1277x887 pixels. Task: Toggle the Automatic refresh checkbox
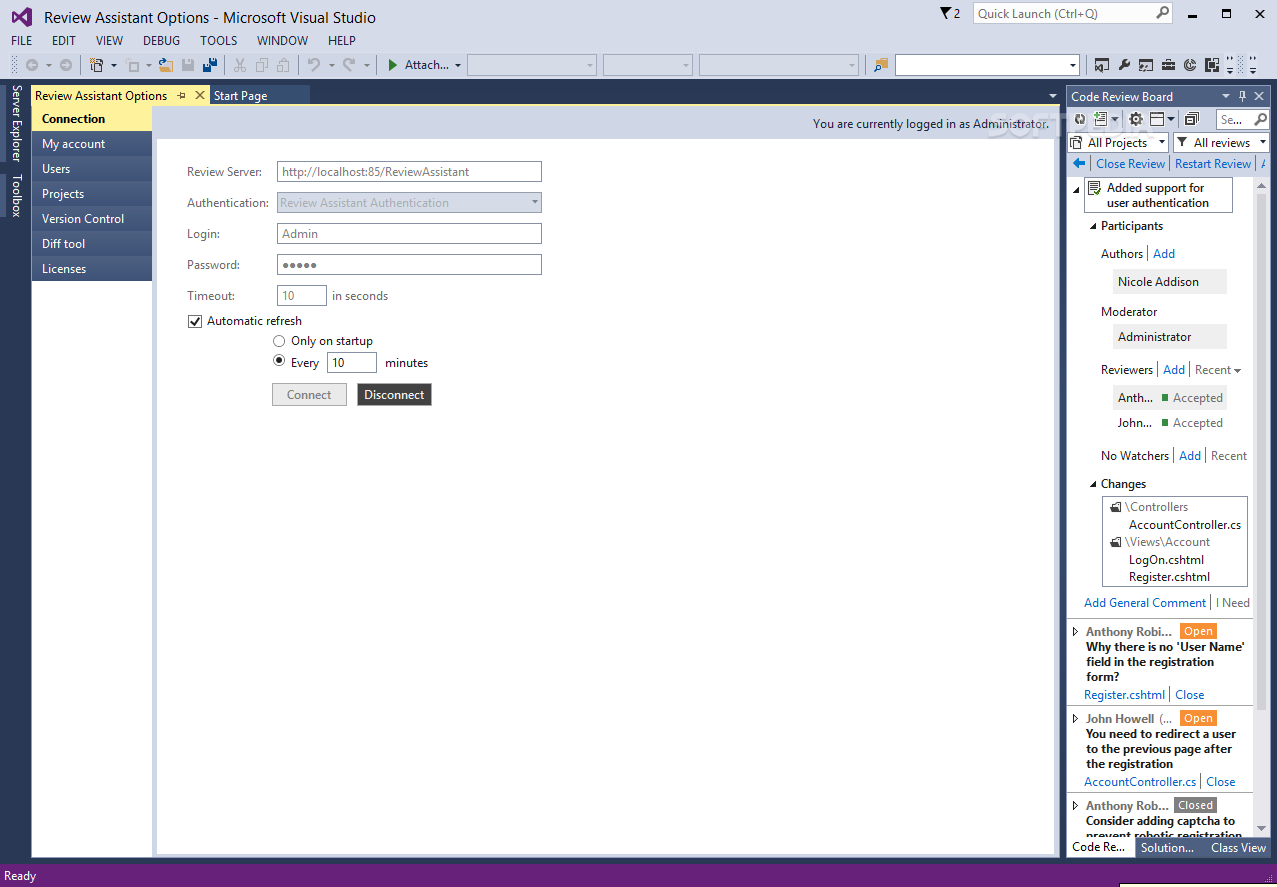click(195, 321)
